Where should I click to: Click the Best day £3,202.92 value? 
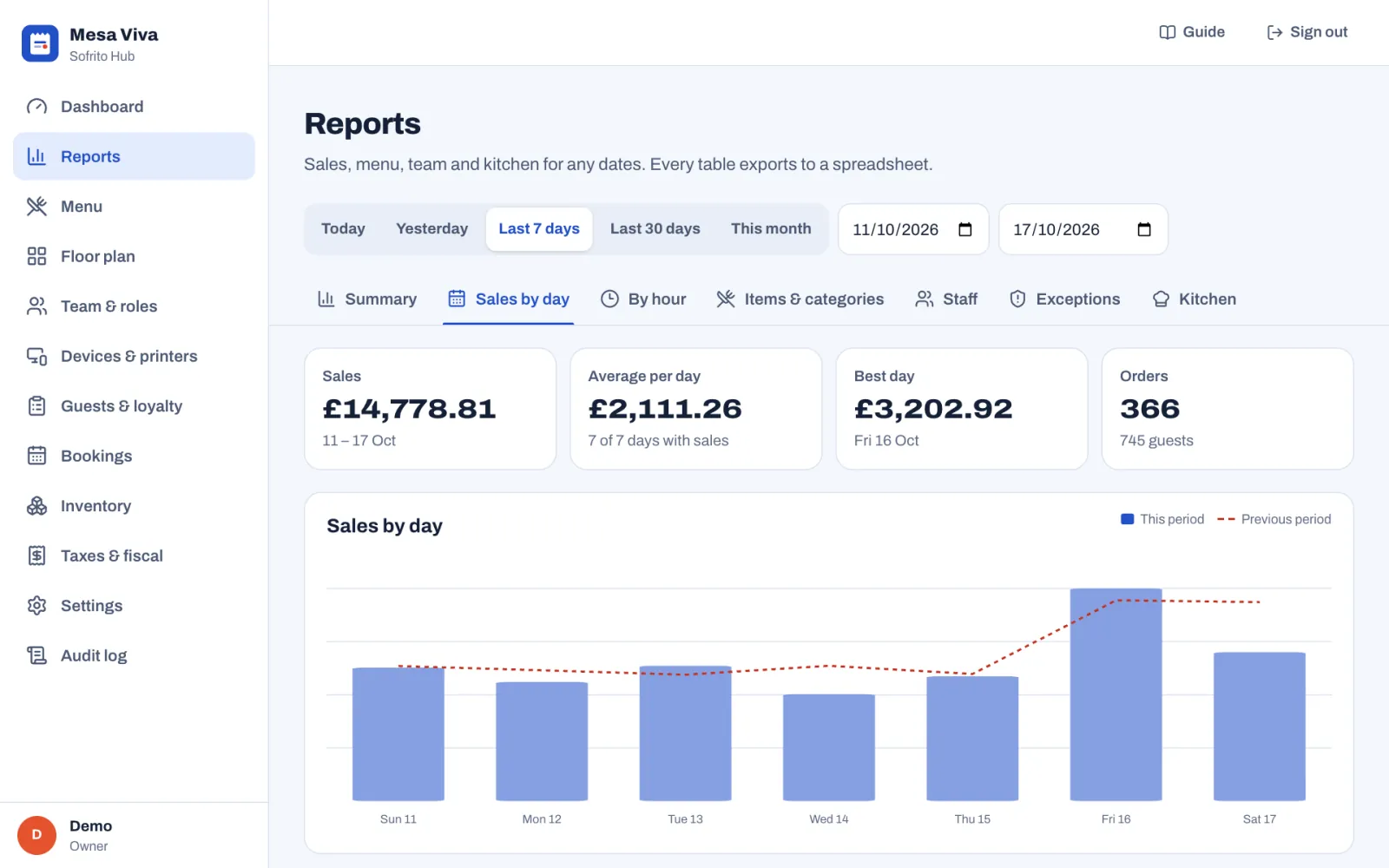[x=933, y=409]
